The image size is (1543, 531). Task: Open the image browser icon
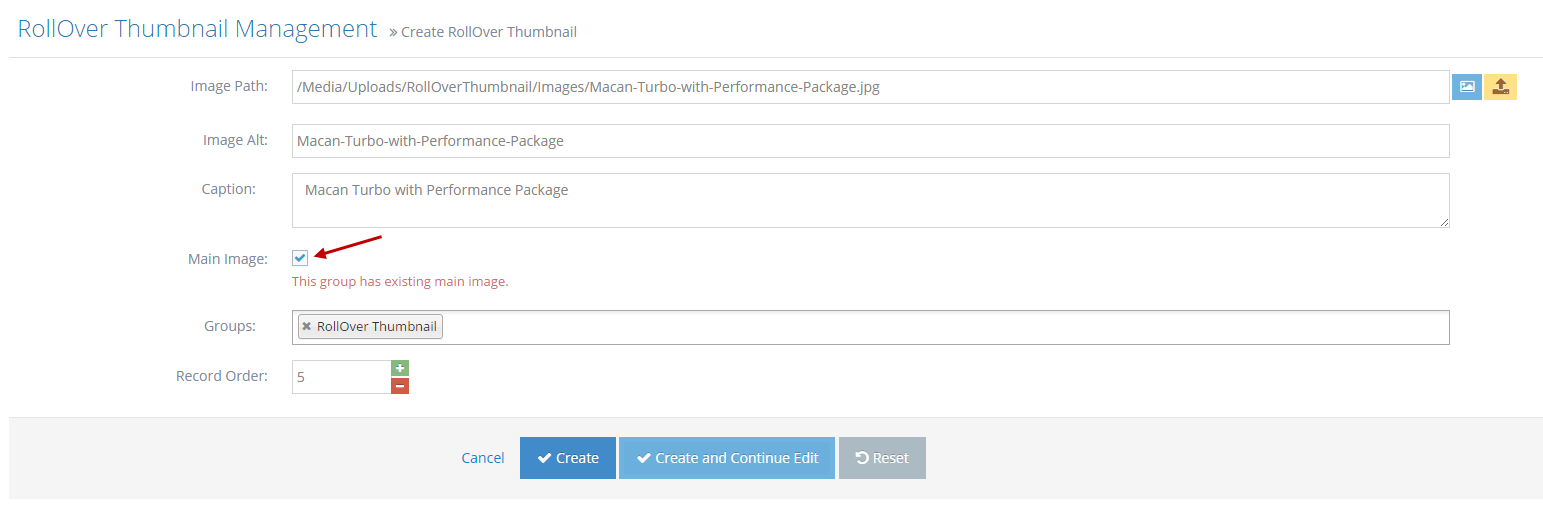pyautogui.click(x=1466, y=87)
